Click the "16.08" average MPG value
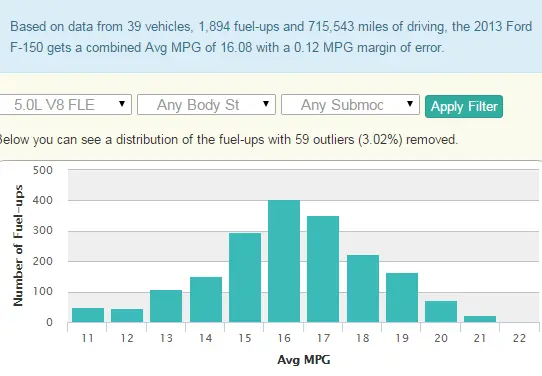The height and width of the screenshot is (376, 542). 236,47
